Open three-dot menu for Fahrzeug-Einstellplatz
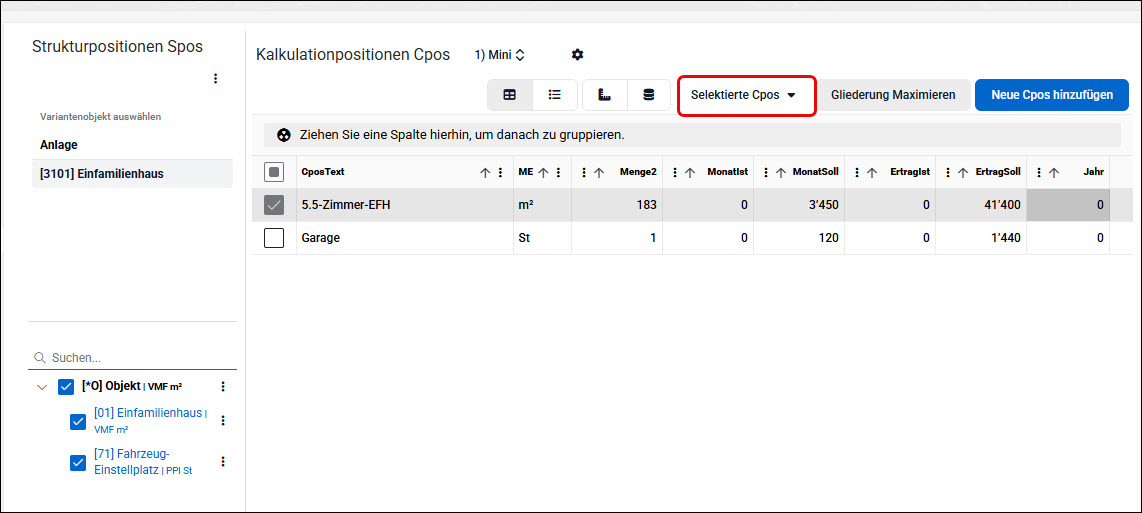This screenshot has width=1142, height=513. (224, 461)
